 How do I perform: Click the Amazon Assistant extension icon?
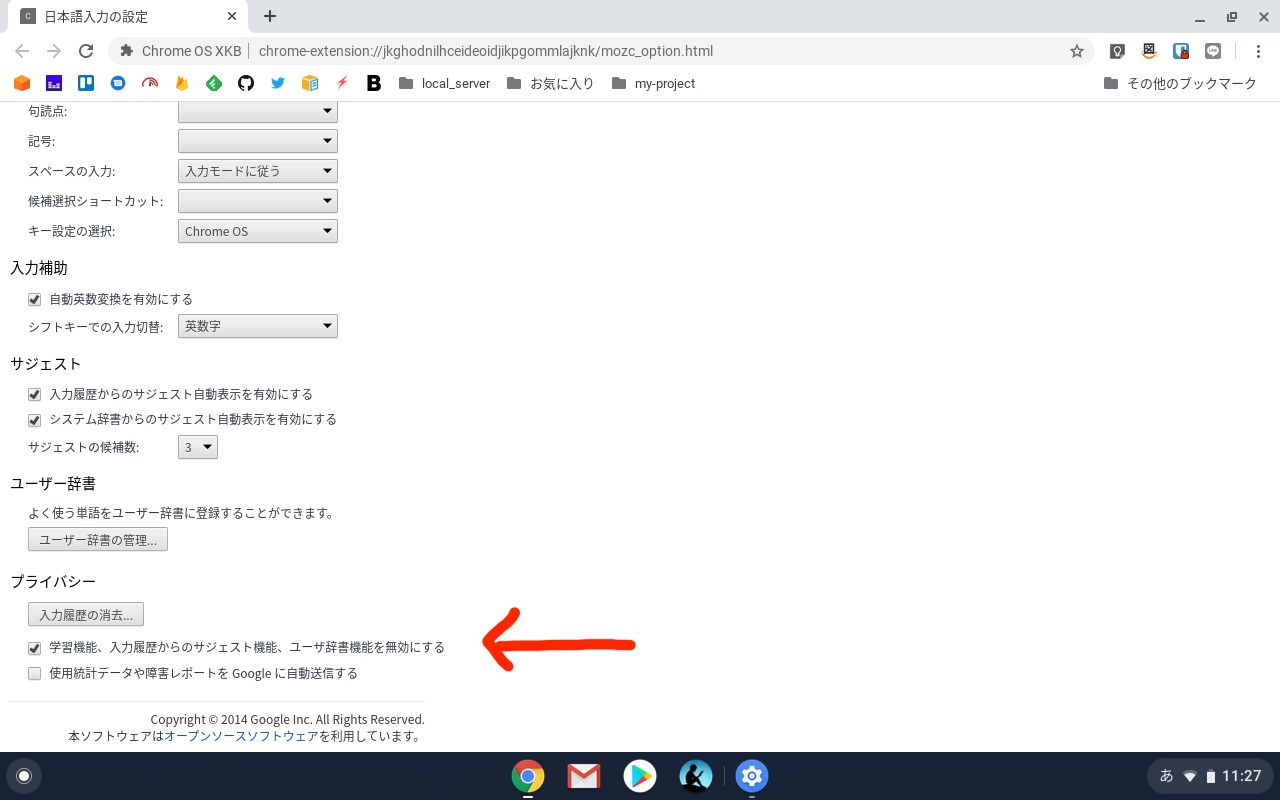point(1148,50)
